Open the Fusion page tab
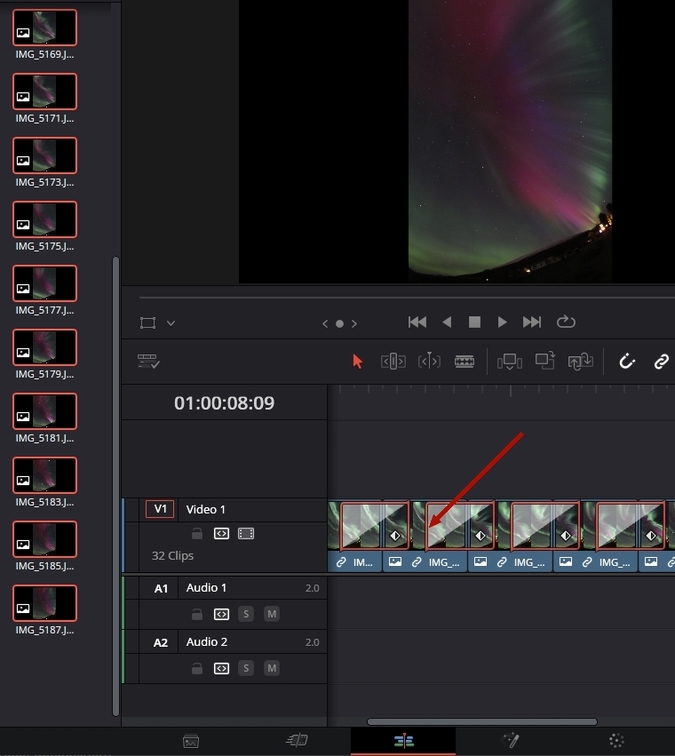This screenshot has height=756, width=675. (x=511, y=741)
